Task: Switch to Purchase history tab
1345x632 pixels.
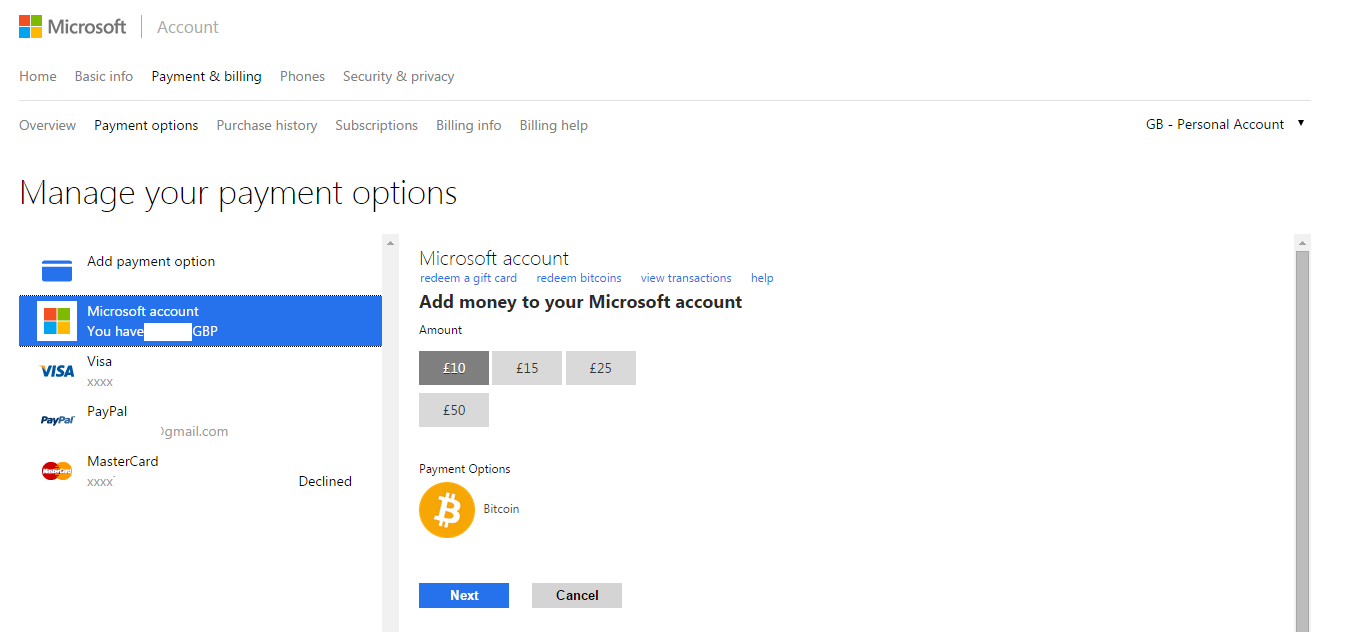Action: click(x=267, y=125)
